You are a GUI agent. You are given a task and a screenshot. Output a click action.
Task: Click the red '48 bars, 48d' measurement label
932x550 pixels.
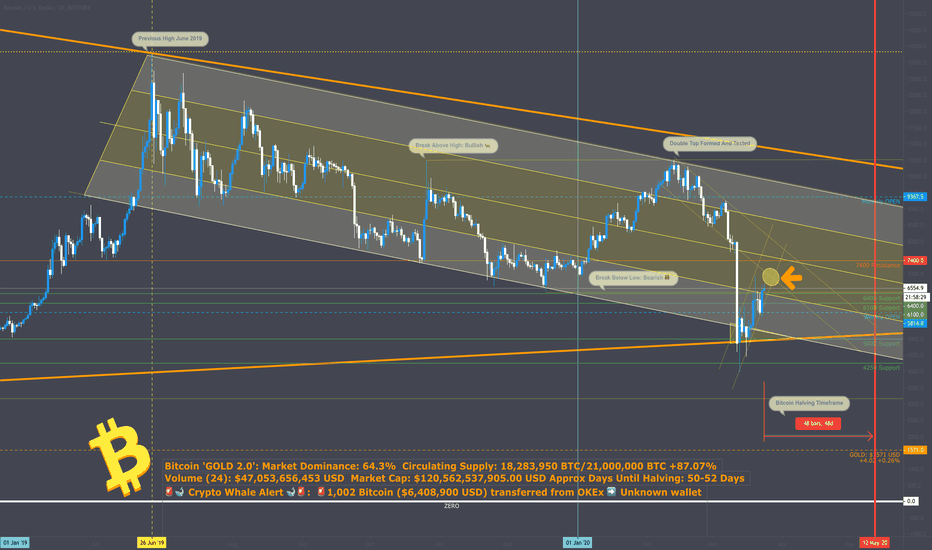point(818,423)
